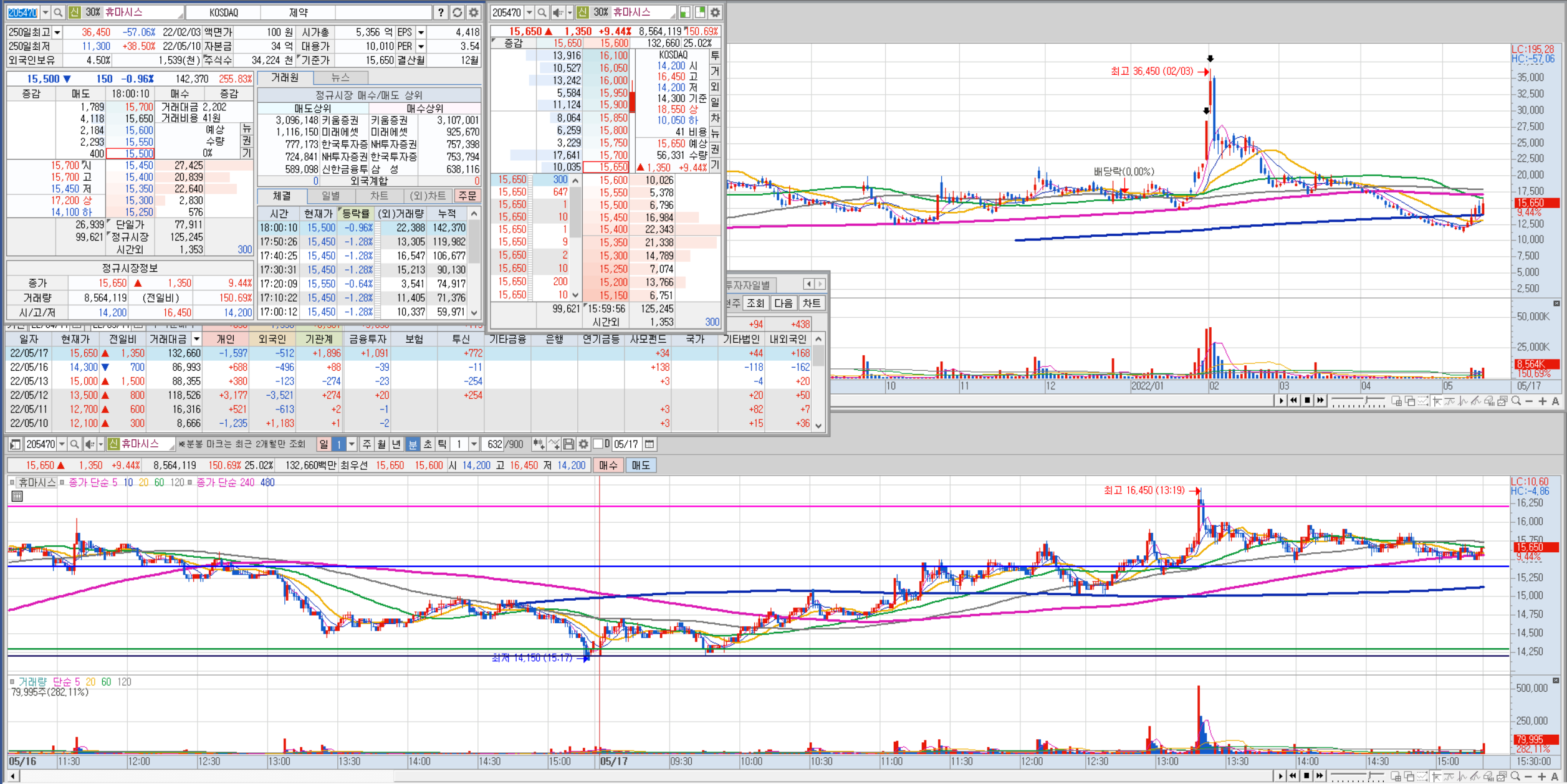The image size is (1567, 784).
Task: Click the play button below the daily chart
Action: pyautogui.click(x=1281, y=401)
